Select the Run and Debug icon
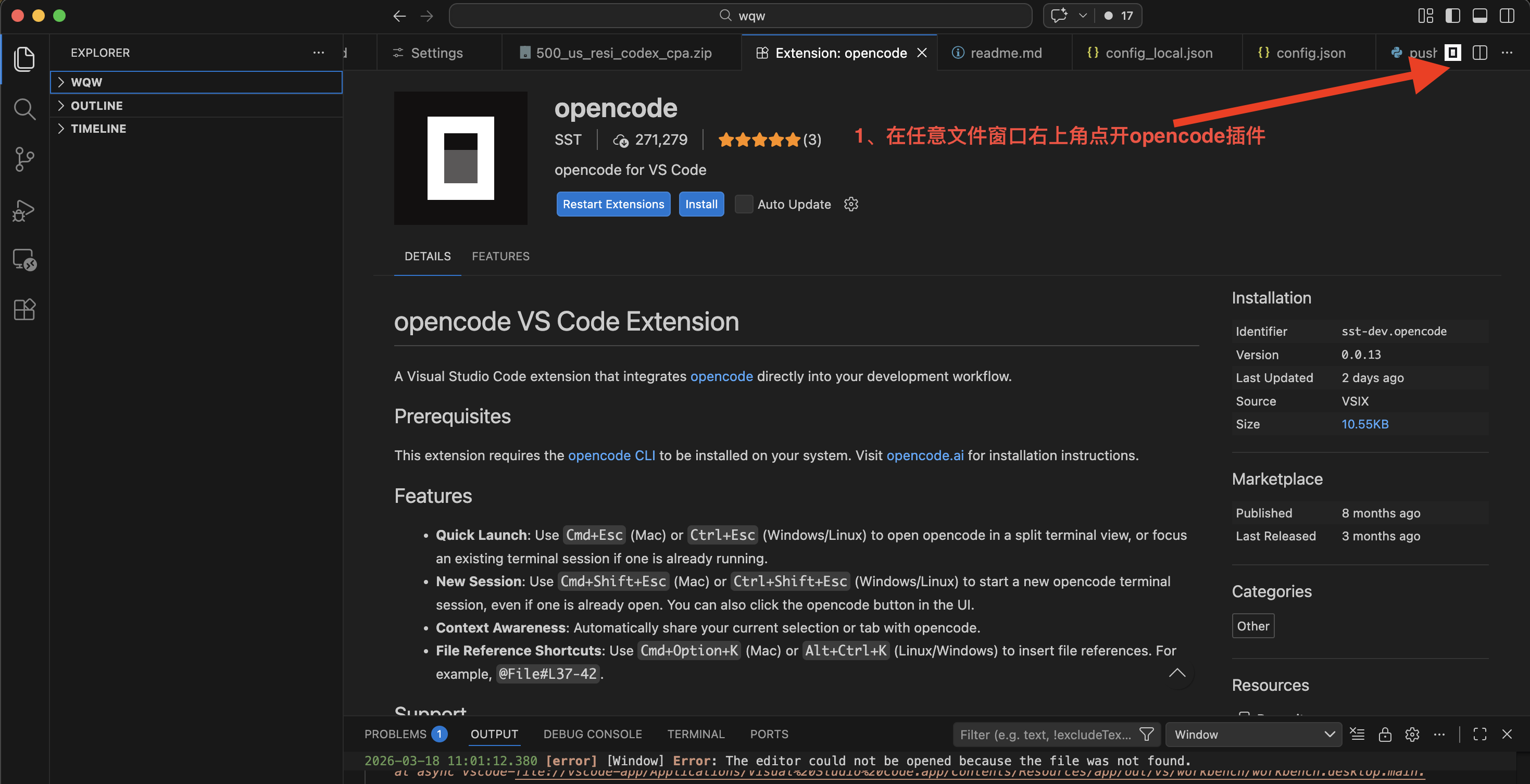 pos(24,210)
